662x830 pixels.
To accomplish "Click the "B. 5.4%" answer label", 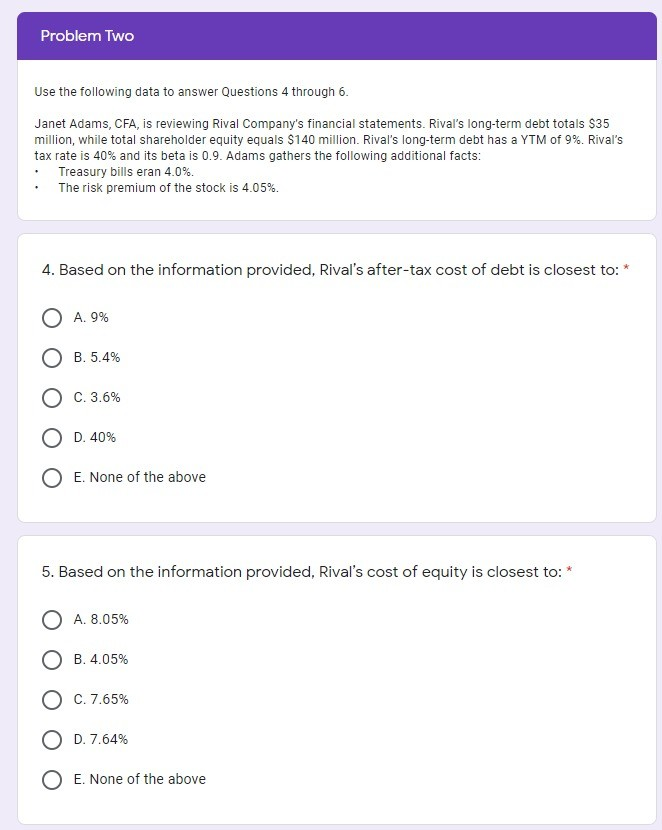I will click(97, 357).
